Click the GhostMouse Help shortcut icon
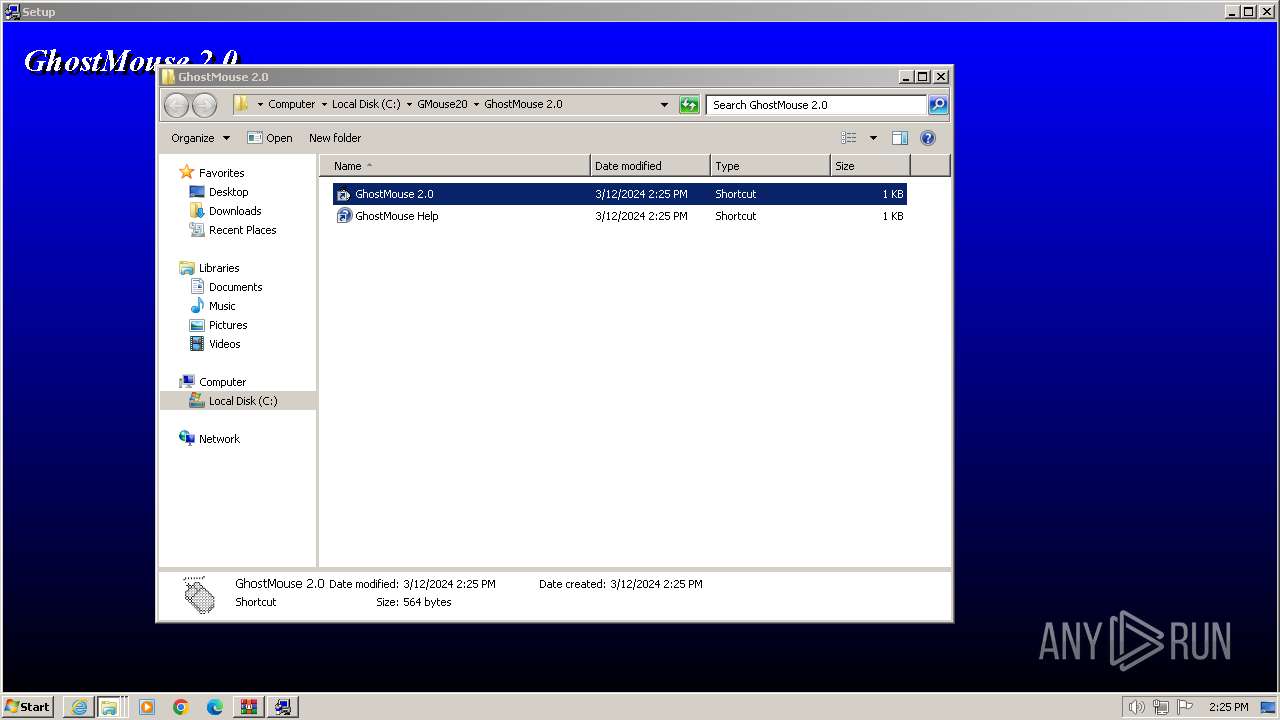 click(344, 216)
